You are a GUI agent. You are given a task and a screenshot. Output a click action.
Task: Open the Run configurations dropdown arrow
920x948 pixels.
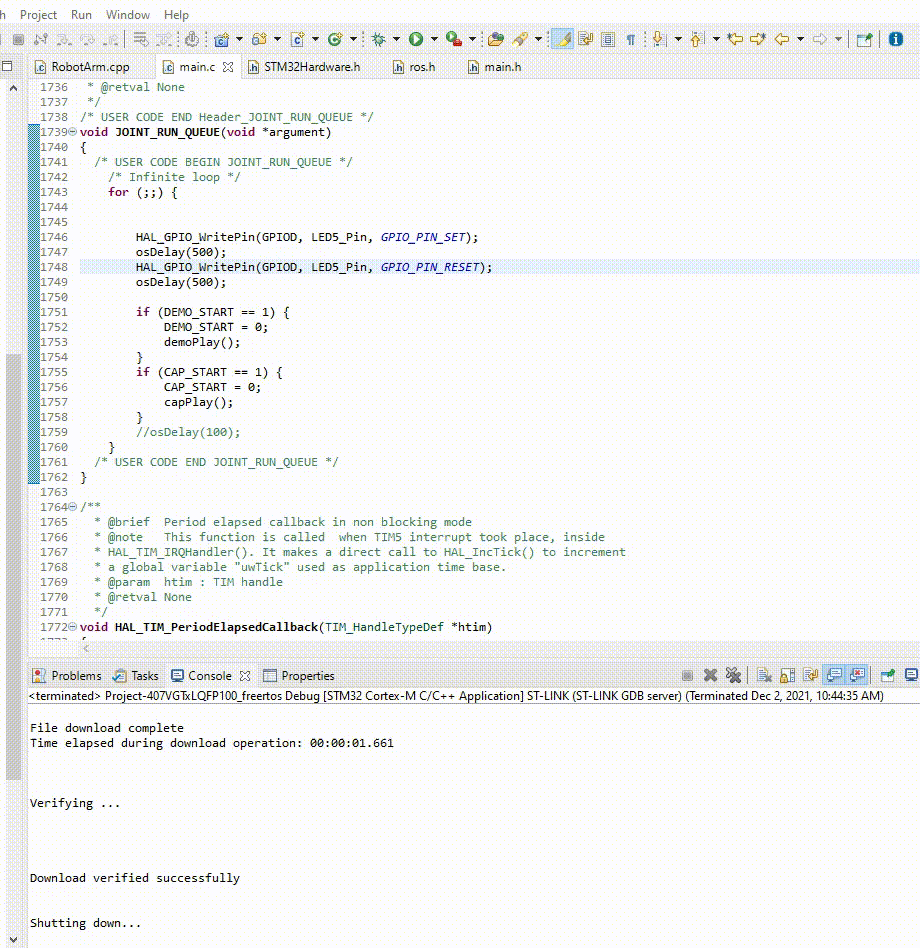point(434,40)
